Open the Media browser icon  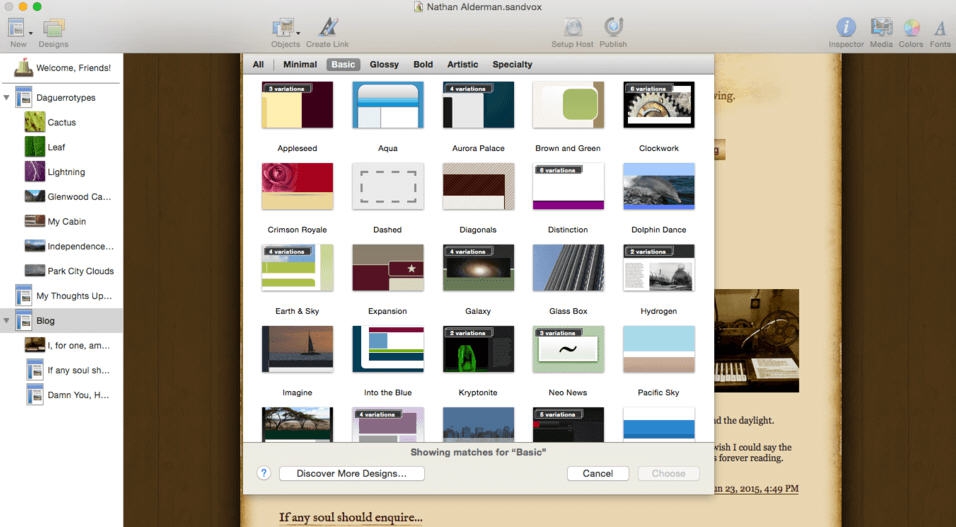point(881,28)
